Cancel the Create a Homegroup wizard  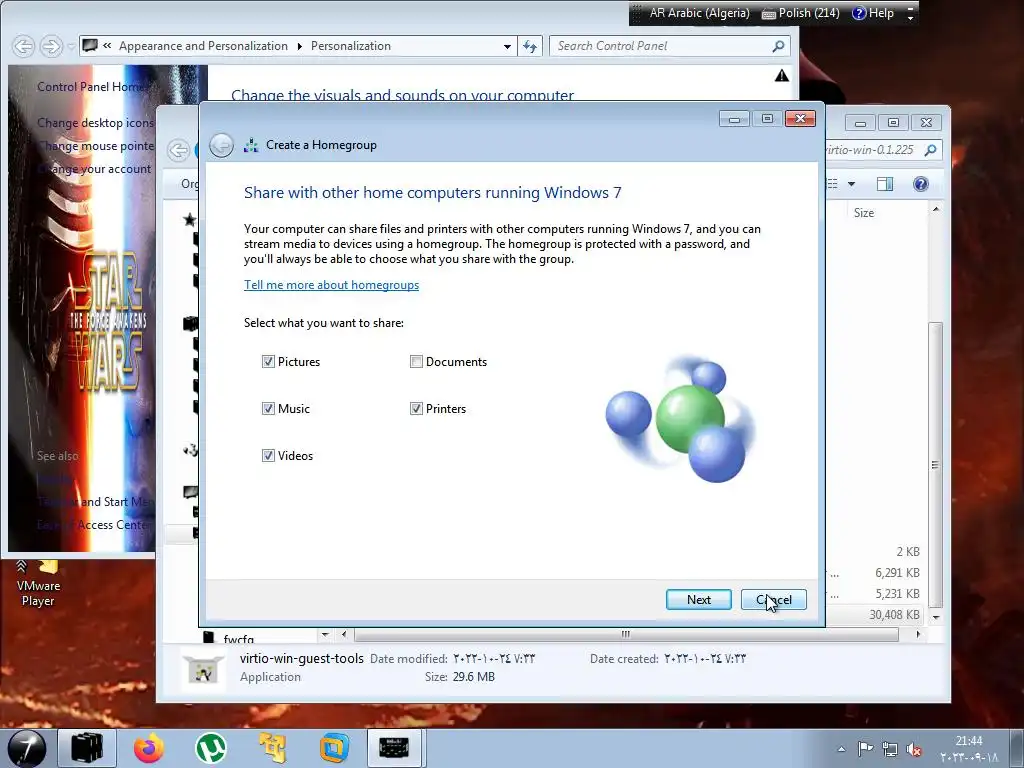click(x=774, y=600)
